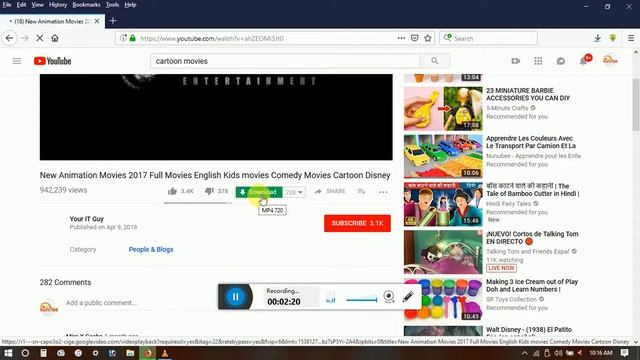Open page actions three-dot menu in address bar
This screenshot has height=360, width=640.
pyautogui.click(x=401, y=38)
